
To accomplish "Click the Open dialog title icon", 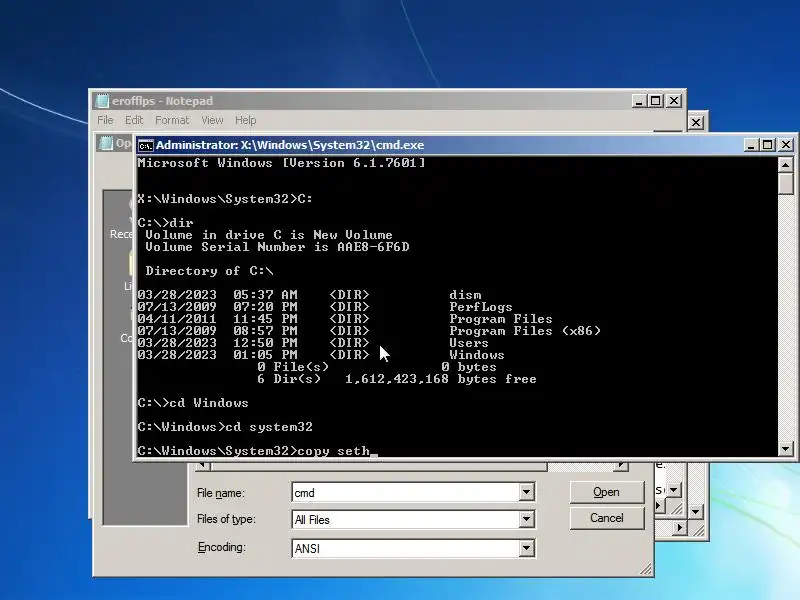I will coord(106,143).
